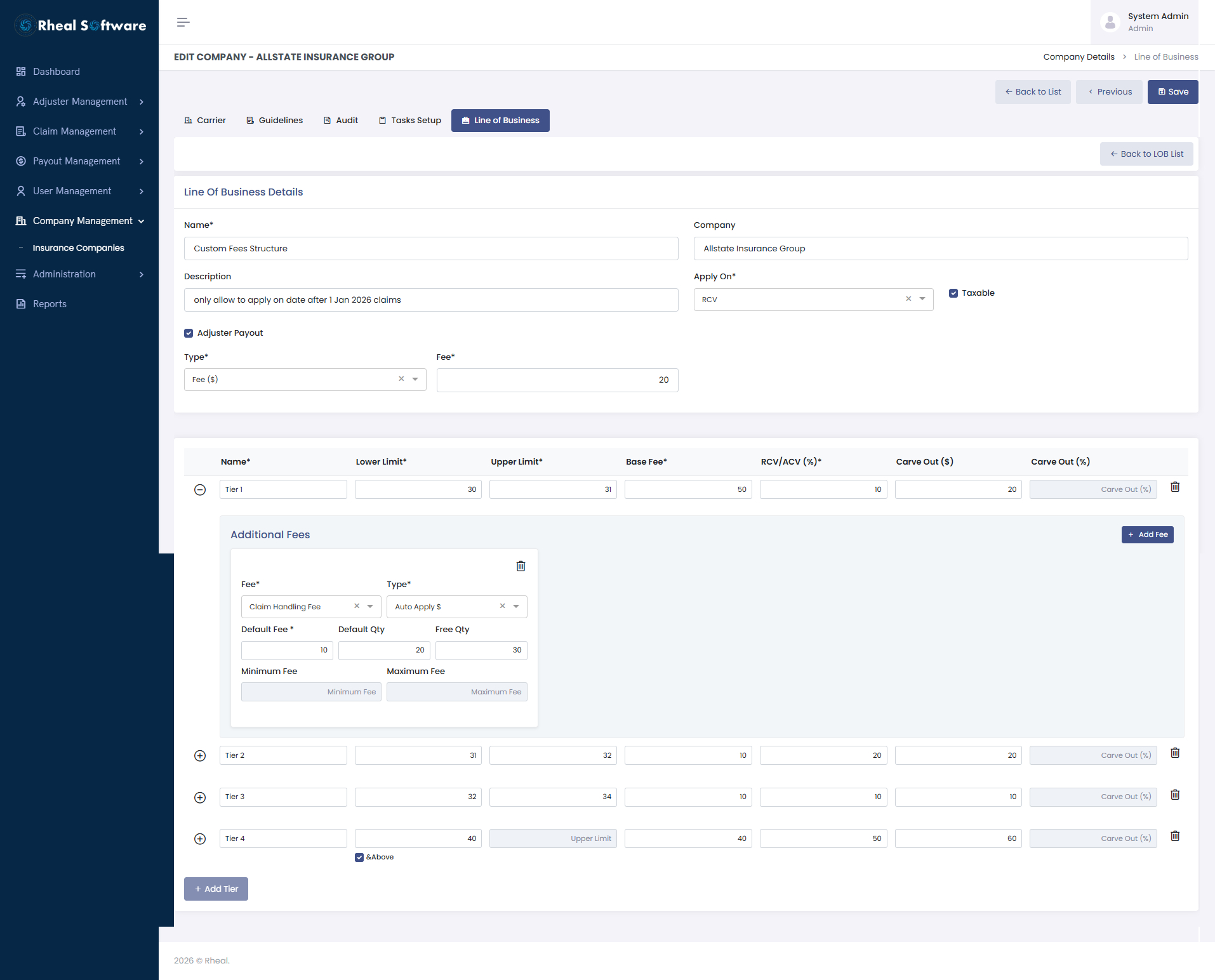Image resolution: width=1215 pixels, height=980 pixels.
Task: Expand Tier 3 using the plus circle
Action: (x=200, y=798)
